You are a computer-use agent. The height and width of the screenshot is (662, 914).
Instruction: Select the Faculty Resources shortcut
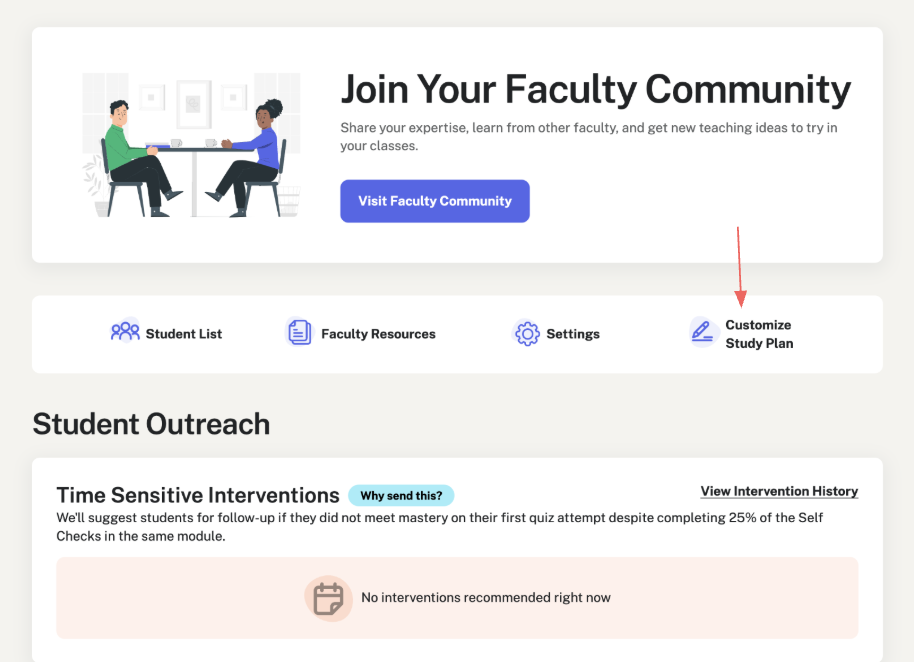[x=377, y=333]
